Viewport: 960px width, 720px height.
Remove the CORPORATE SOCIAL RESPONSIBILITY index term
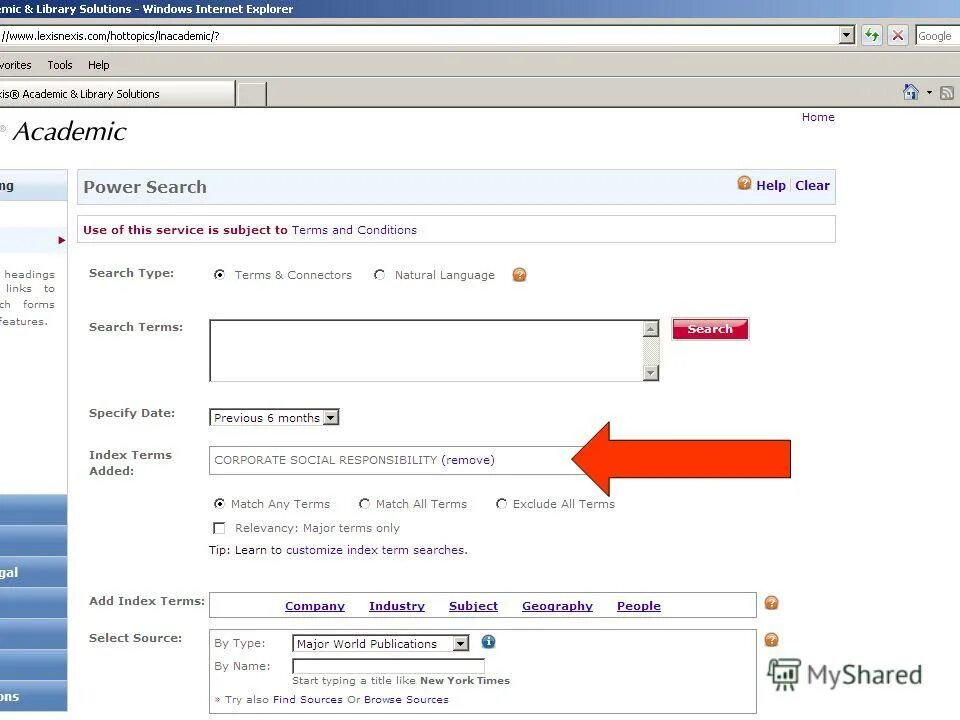point(470,460)
